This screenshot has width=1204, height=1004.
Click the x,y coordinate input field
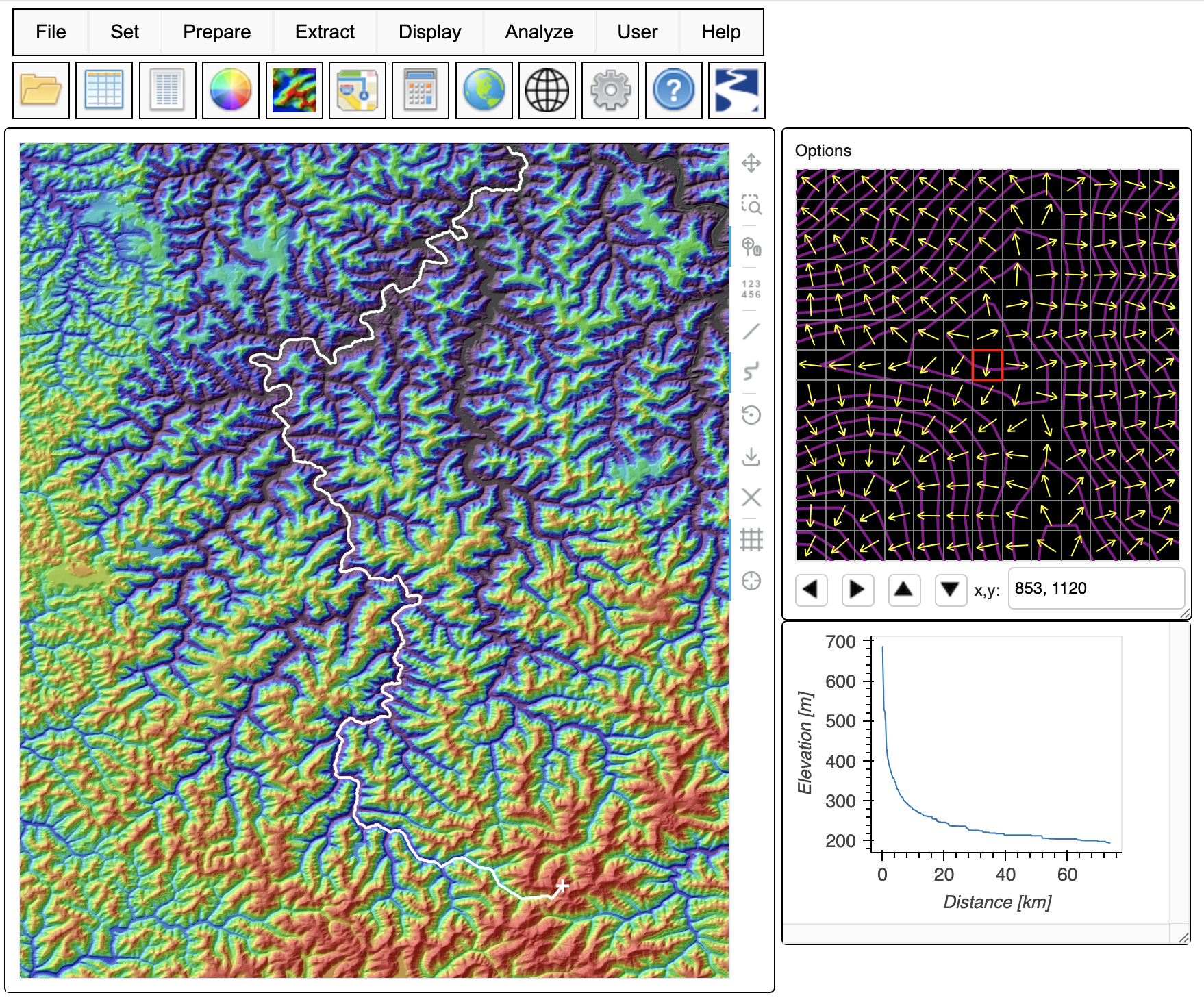(1096, 588)
